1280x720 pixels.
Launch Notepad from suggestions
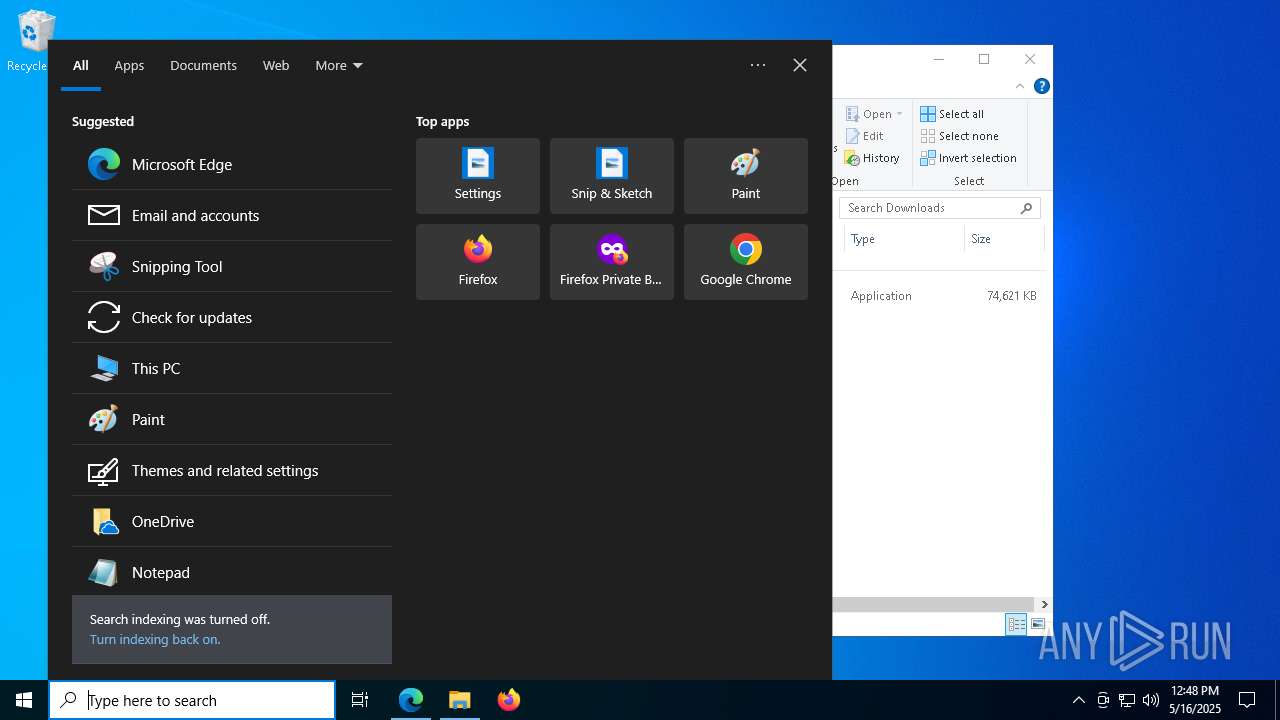pyautogui.click(x=232, y=572)
